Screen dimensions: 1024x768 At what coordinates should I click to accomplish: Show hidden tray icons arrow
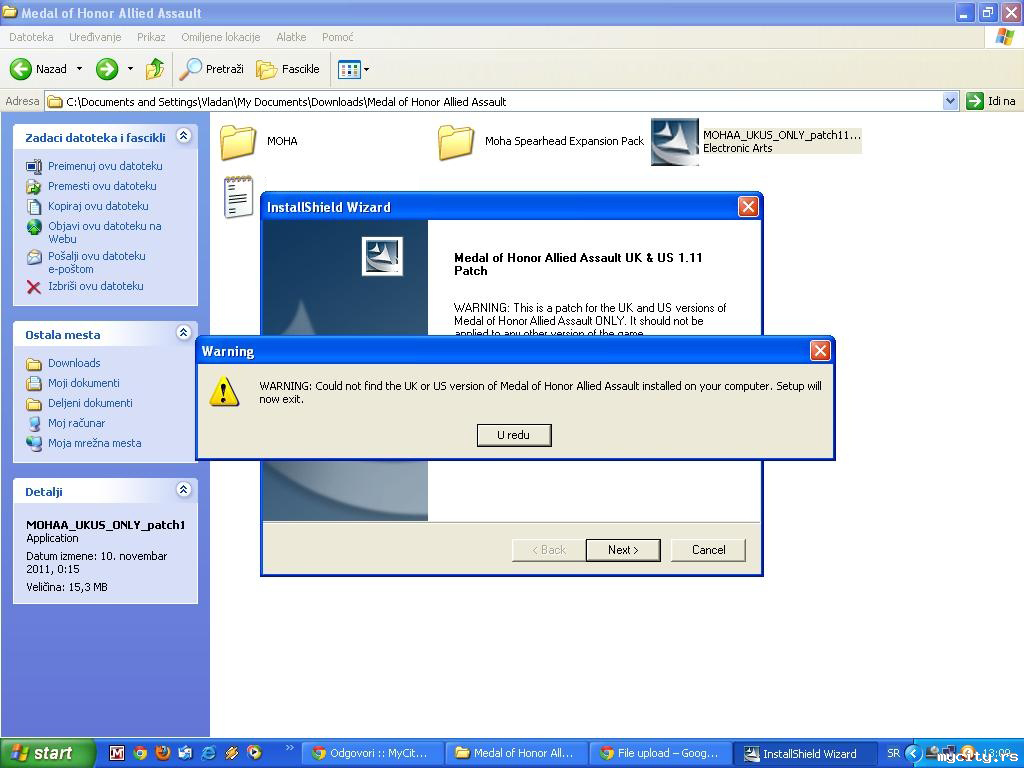click(914, 753)
